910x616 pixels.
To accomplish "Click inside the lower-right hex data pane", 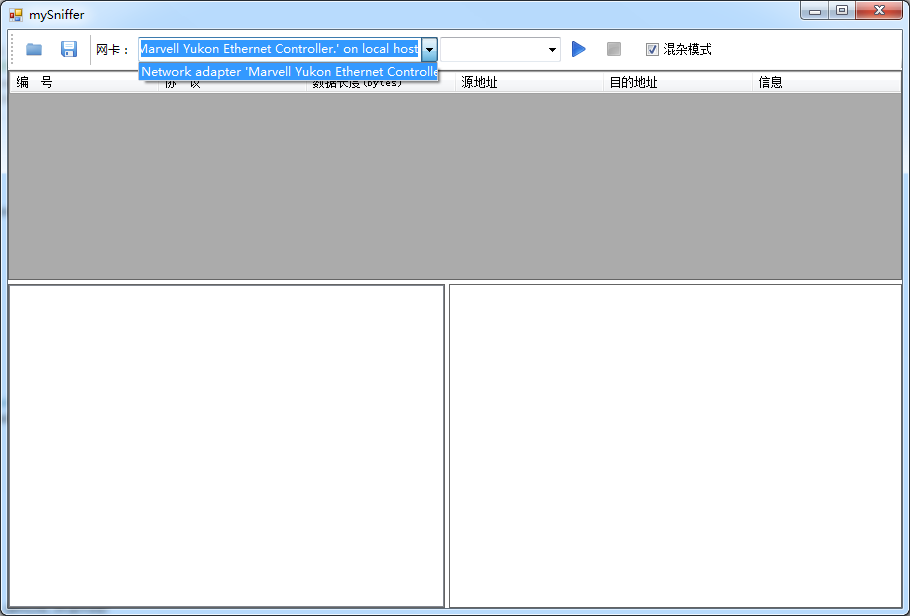I will (676, 446).
